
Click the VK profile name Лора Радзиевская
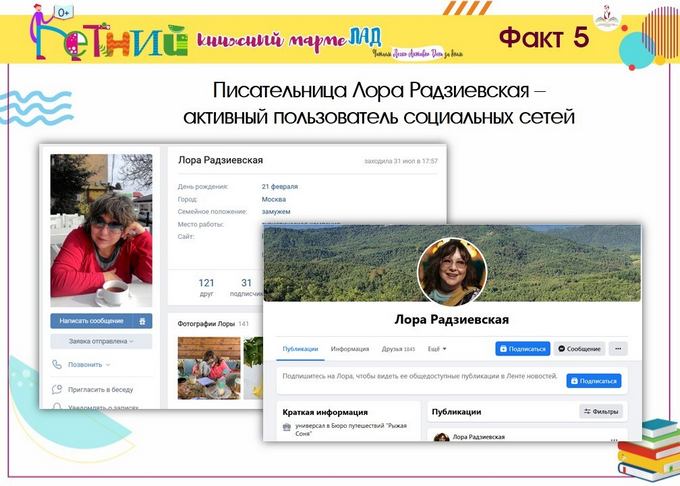(x=220, y=160)
